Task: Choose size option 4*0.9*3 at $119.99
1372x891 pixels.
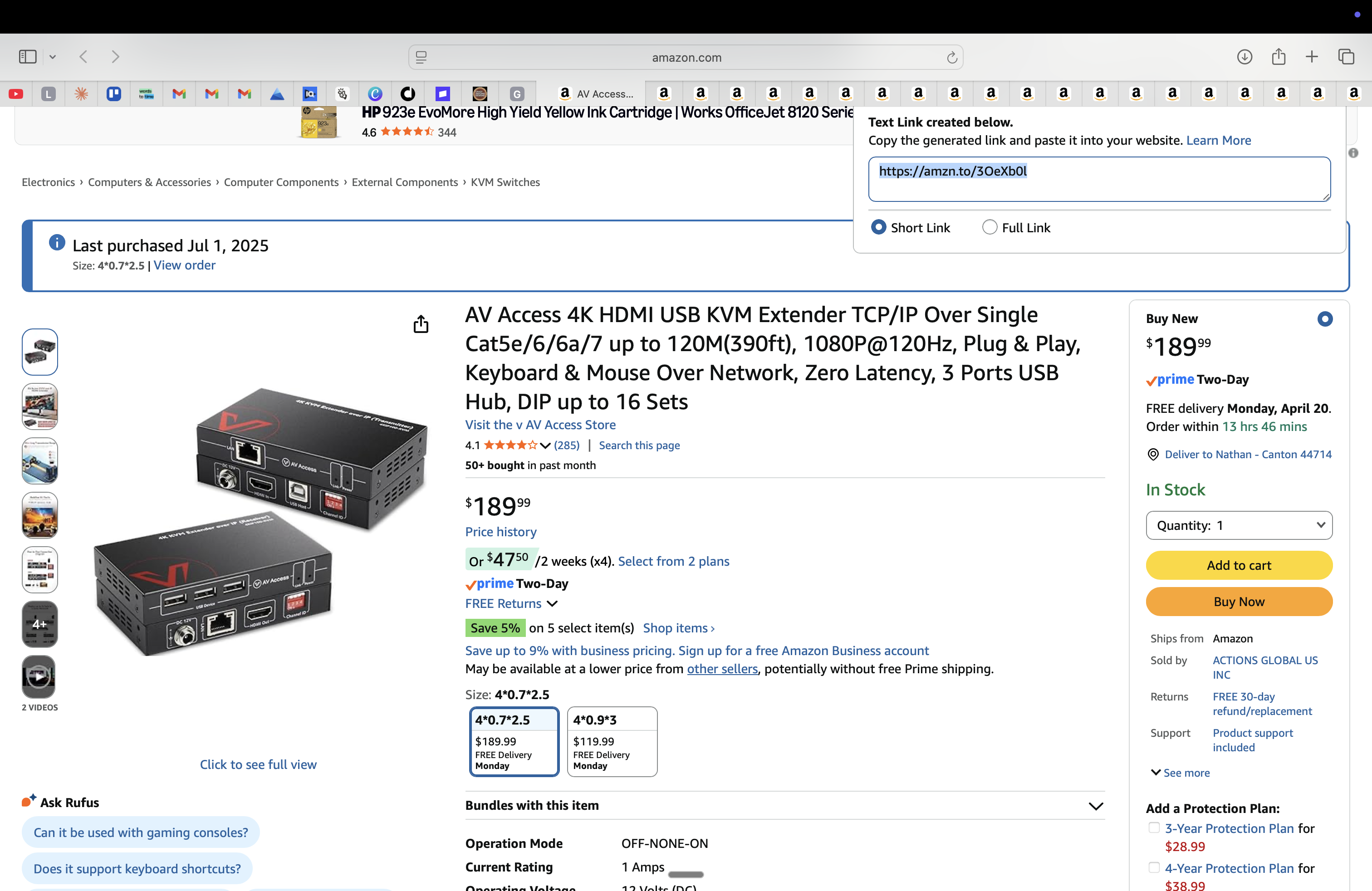Action: (612, 742)
